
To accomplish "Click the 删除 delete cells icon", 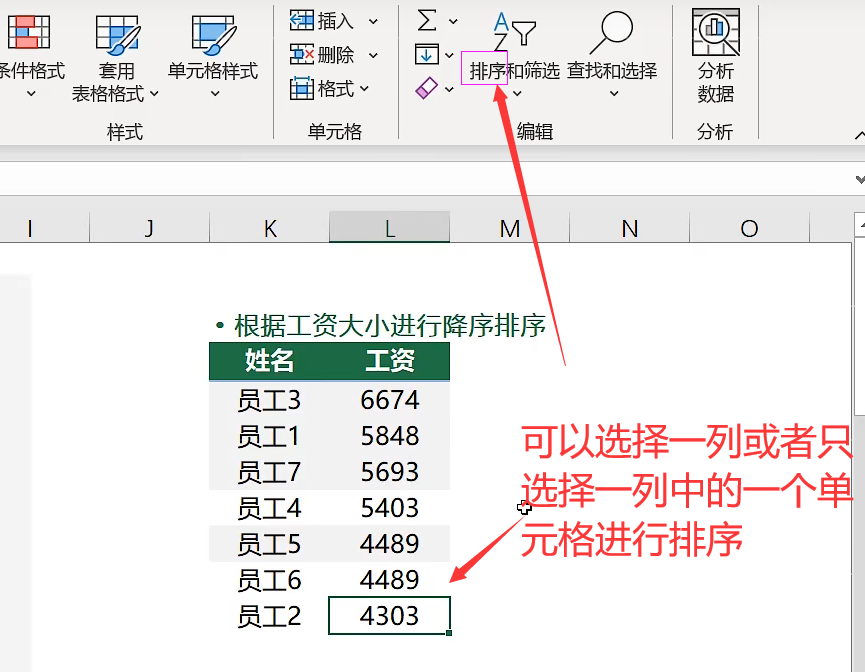I will pos(302,55).
